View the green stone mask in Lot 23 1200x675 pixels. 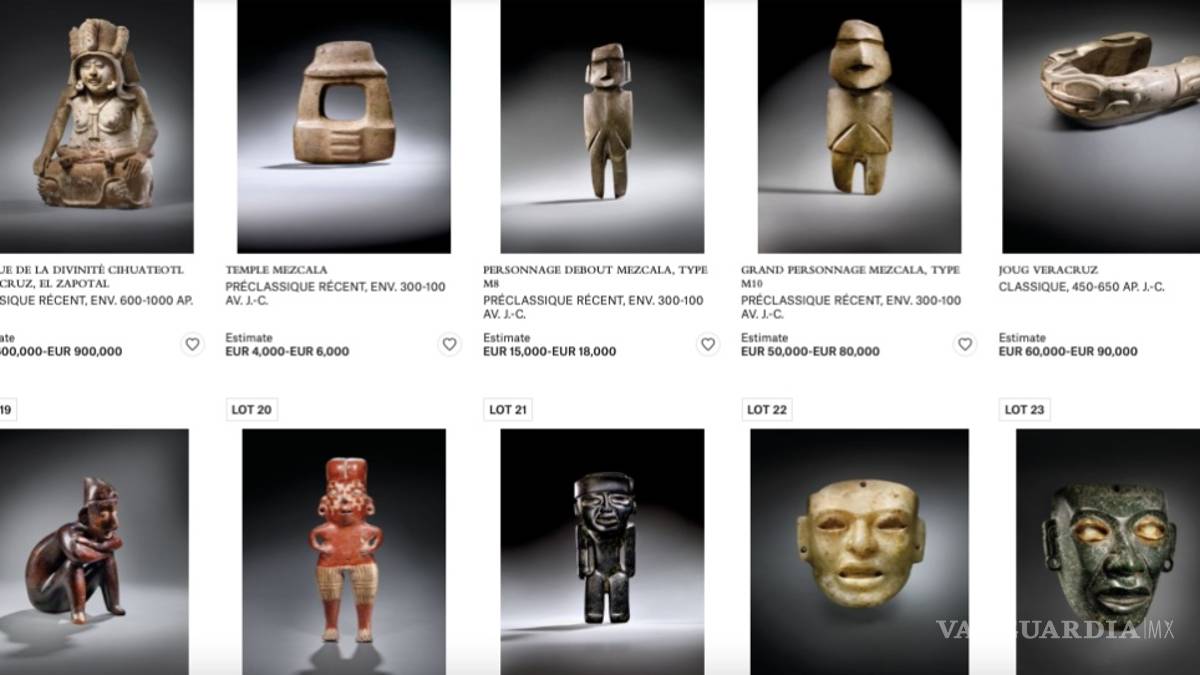pyautogui.click(x=1108, y=552)
